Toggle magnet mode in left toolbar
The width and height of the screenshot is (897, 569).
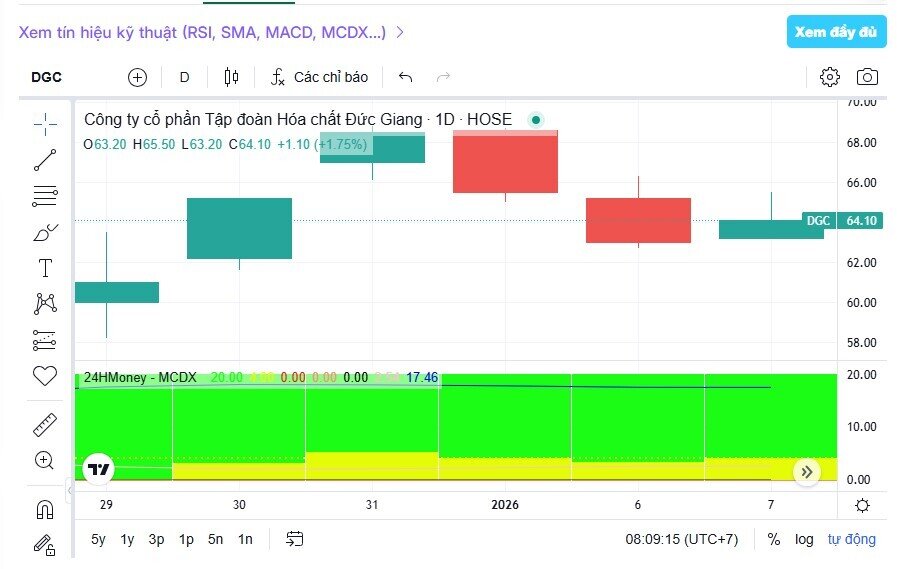point(45,509)
